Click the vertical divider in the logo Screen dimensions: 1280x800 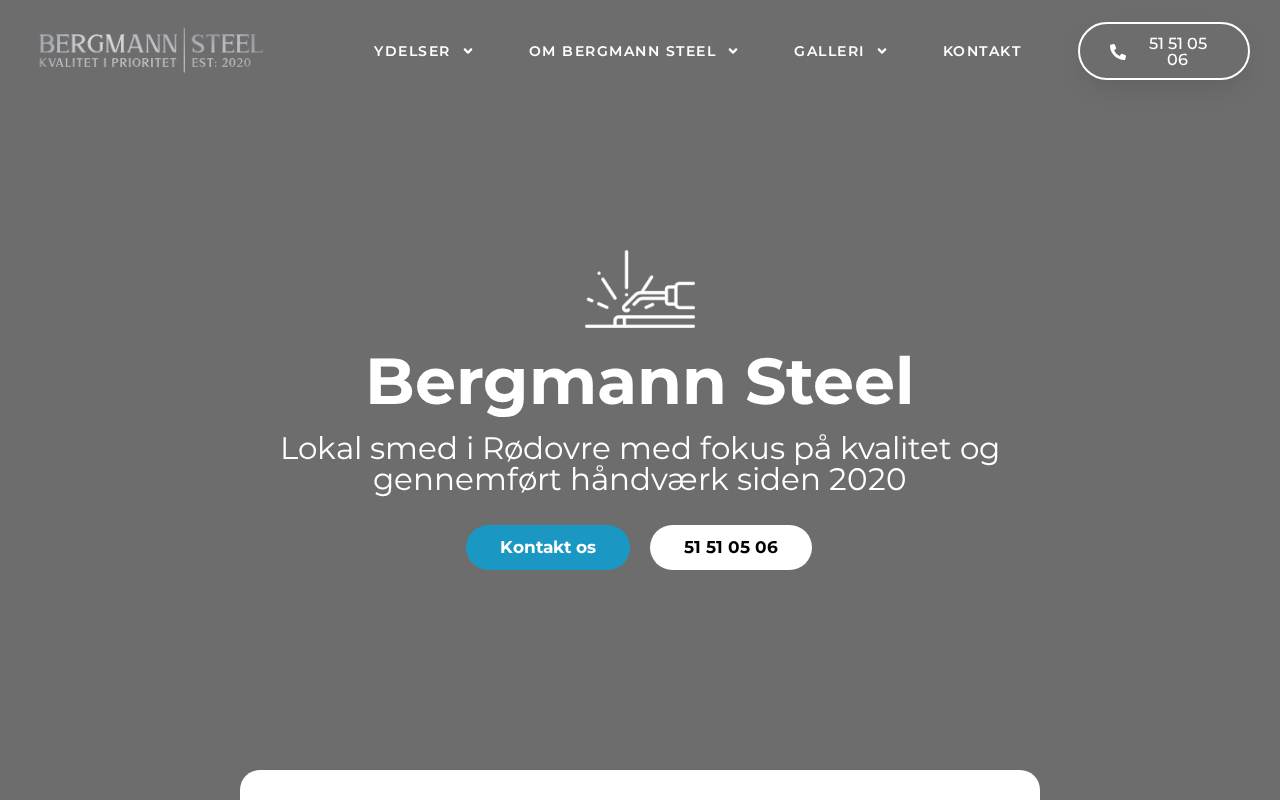click(x=185, y=50)
